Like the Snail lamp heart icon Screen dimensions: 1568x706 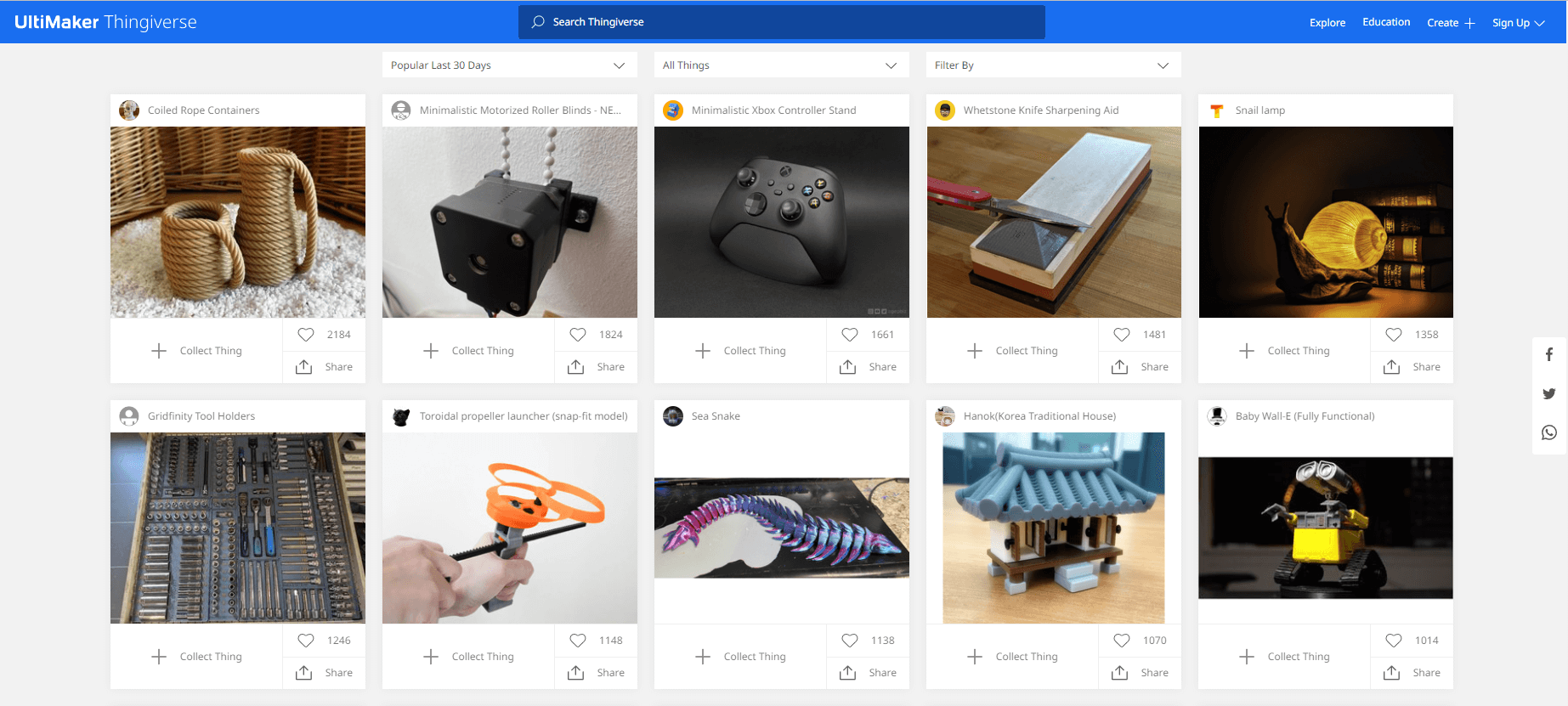1394,335
